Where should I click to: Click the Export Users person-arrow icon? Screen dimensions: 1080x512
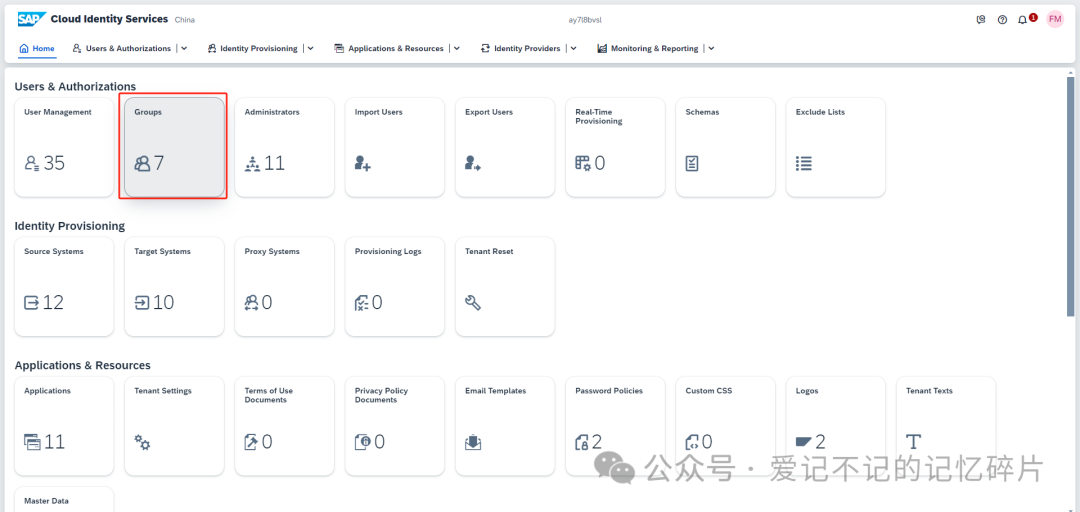pyautogui.click(x=472, y=163)
